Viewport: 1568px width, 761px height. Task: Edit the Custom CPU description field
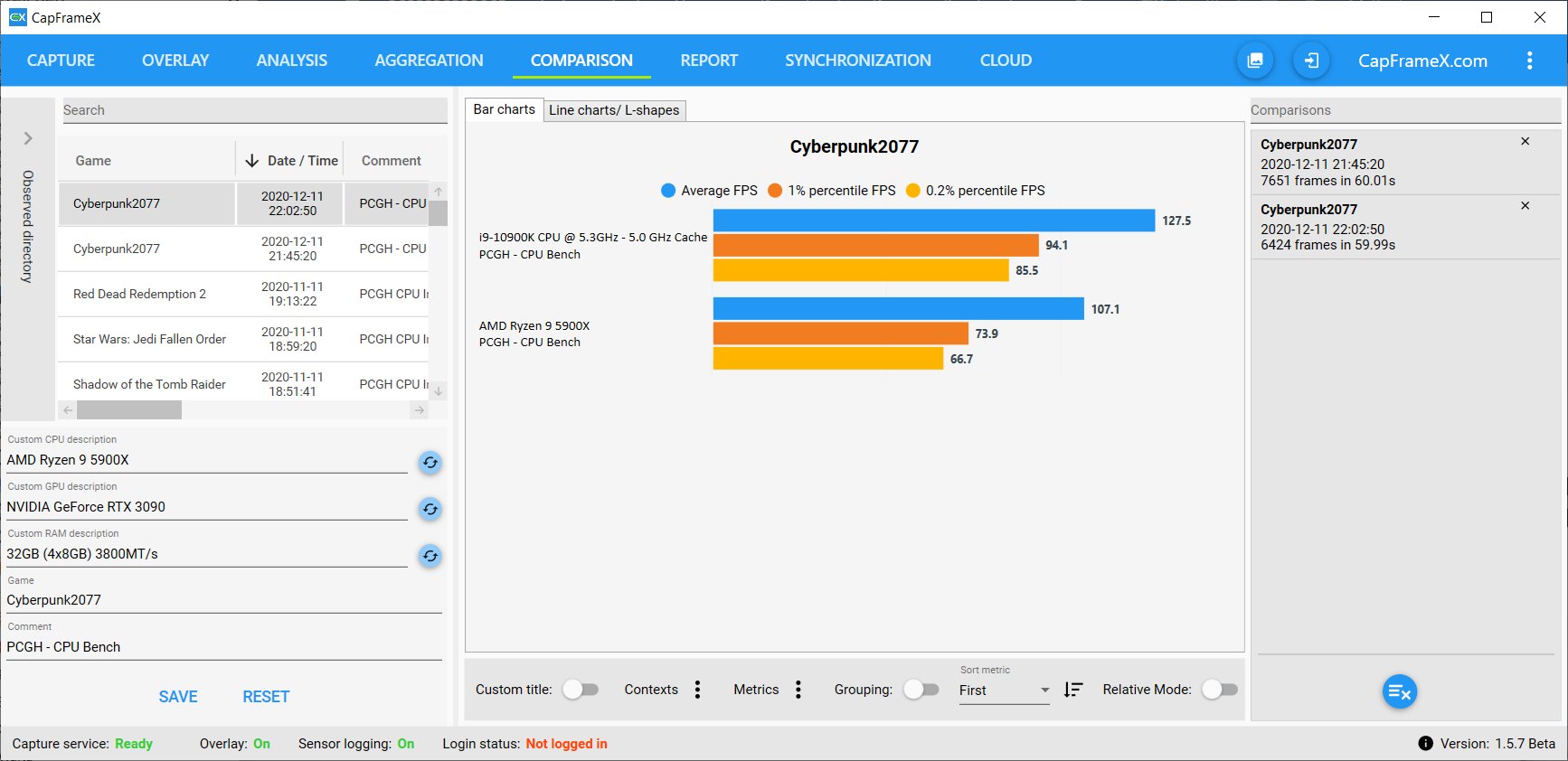(x=207, y=460)
